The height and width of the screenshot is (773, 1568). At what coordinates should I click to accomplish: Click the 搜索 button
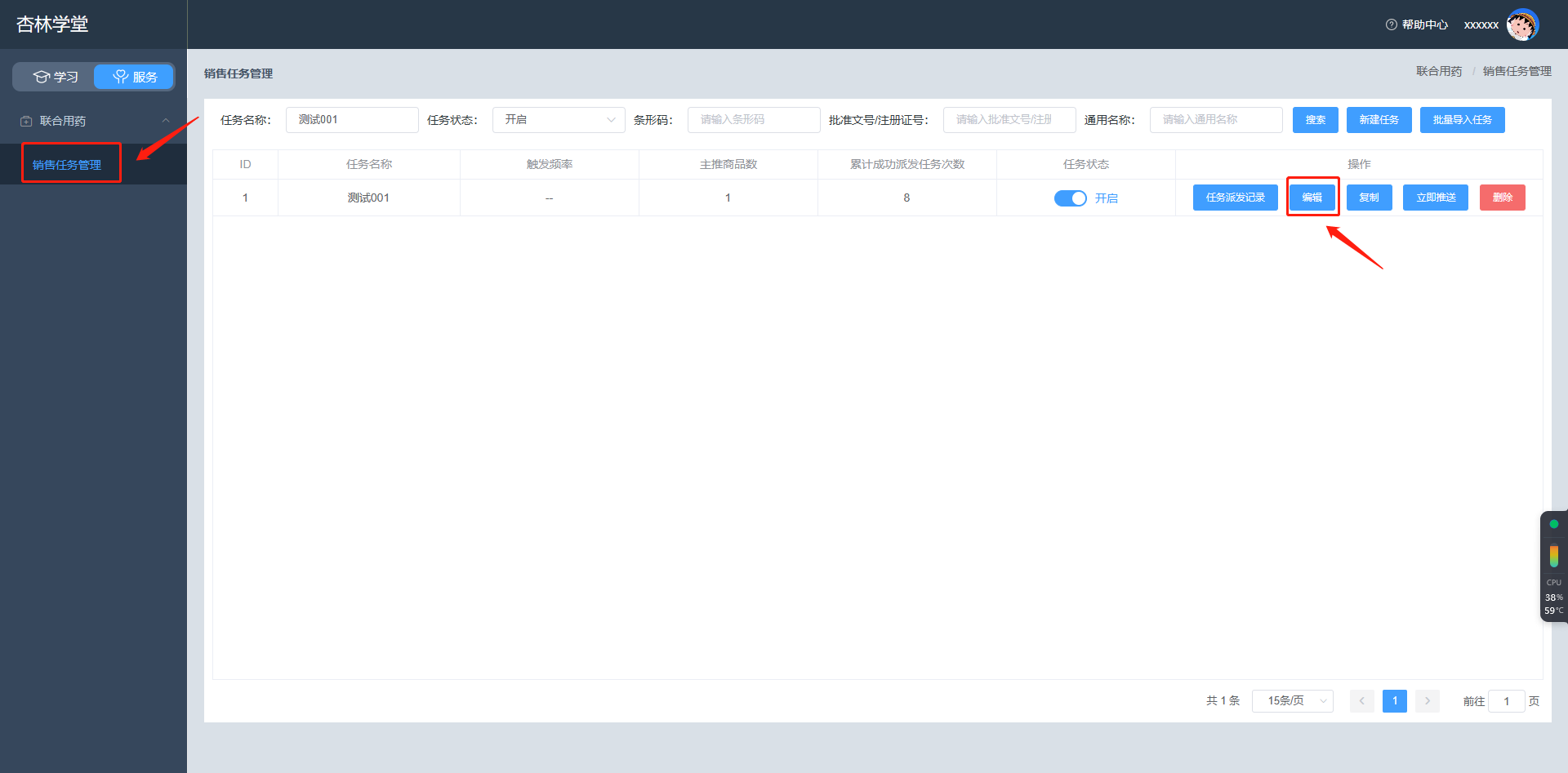click(1316, 120)
